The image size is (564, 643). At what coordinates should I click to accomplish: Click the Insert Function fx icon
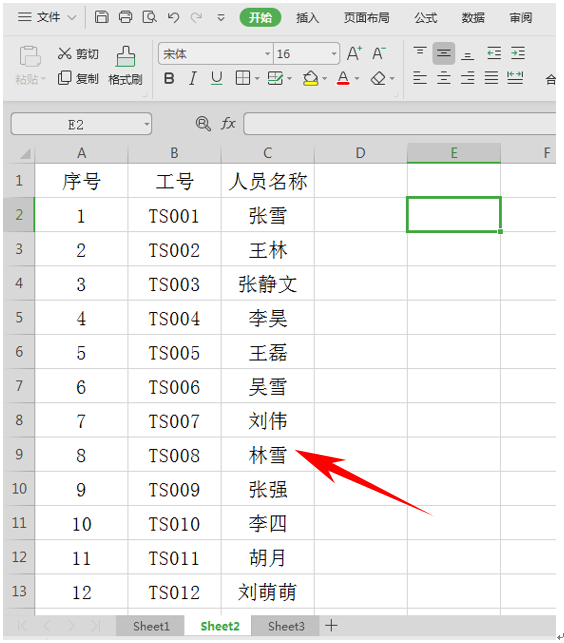point(228,123)
